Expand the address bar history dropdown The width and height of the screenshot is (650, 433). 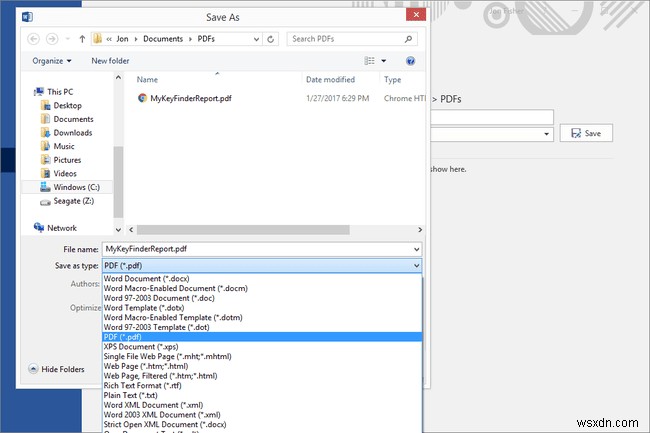click(256, 39)
